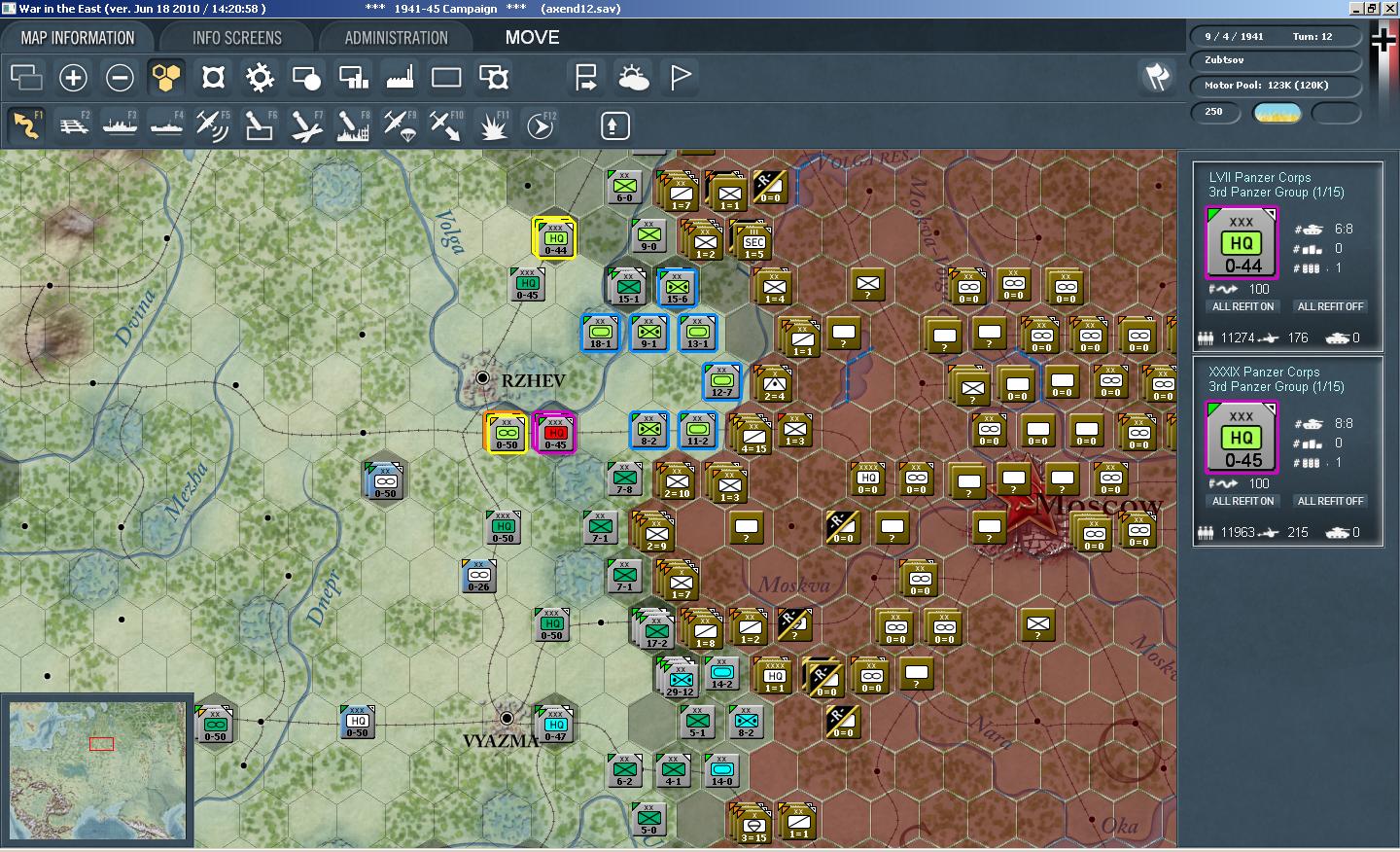Select the LVII Panzer Corps counter in the side panel
The width and height of the screenshot is (1400, 852).
1242,243
